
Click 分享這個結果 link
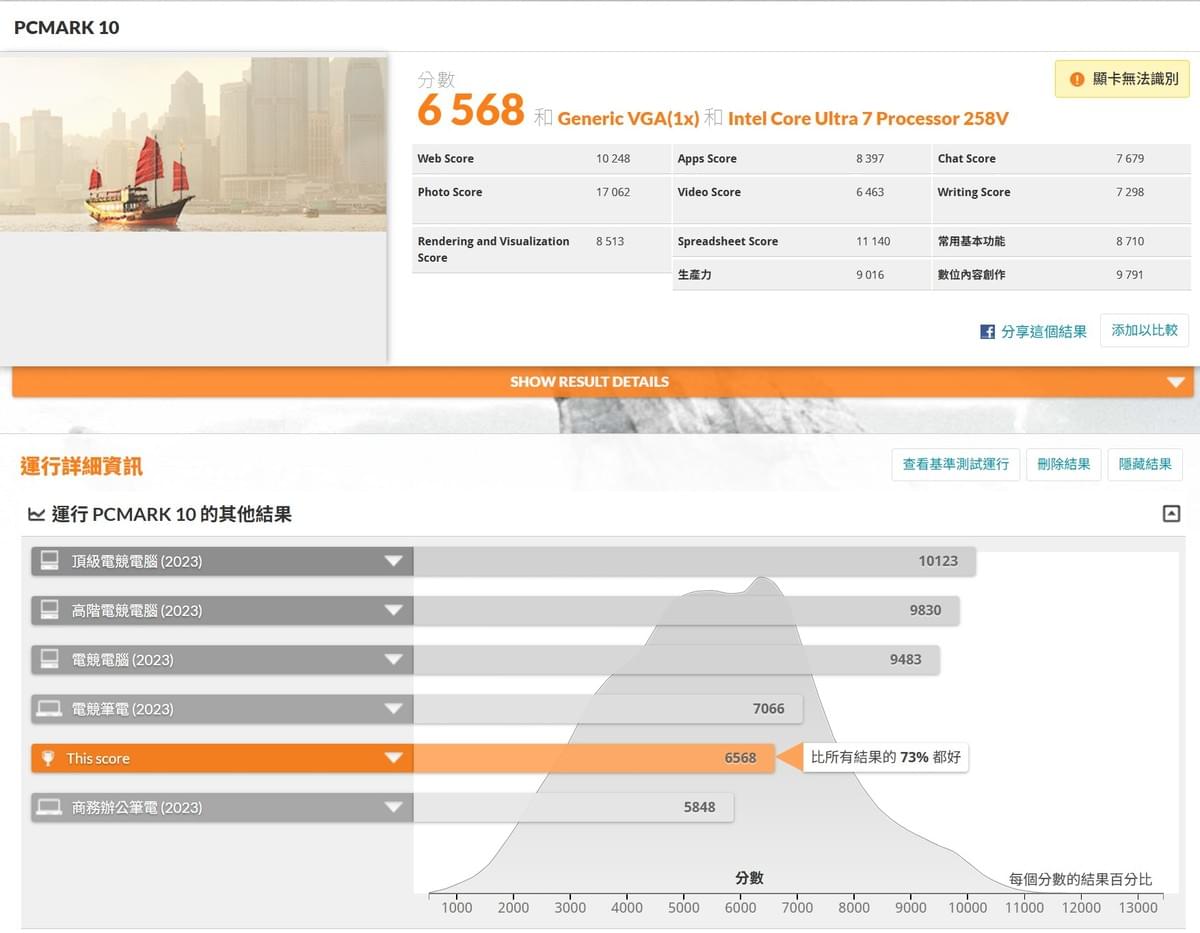point(1043,332)
